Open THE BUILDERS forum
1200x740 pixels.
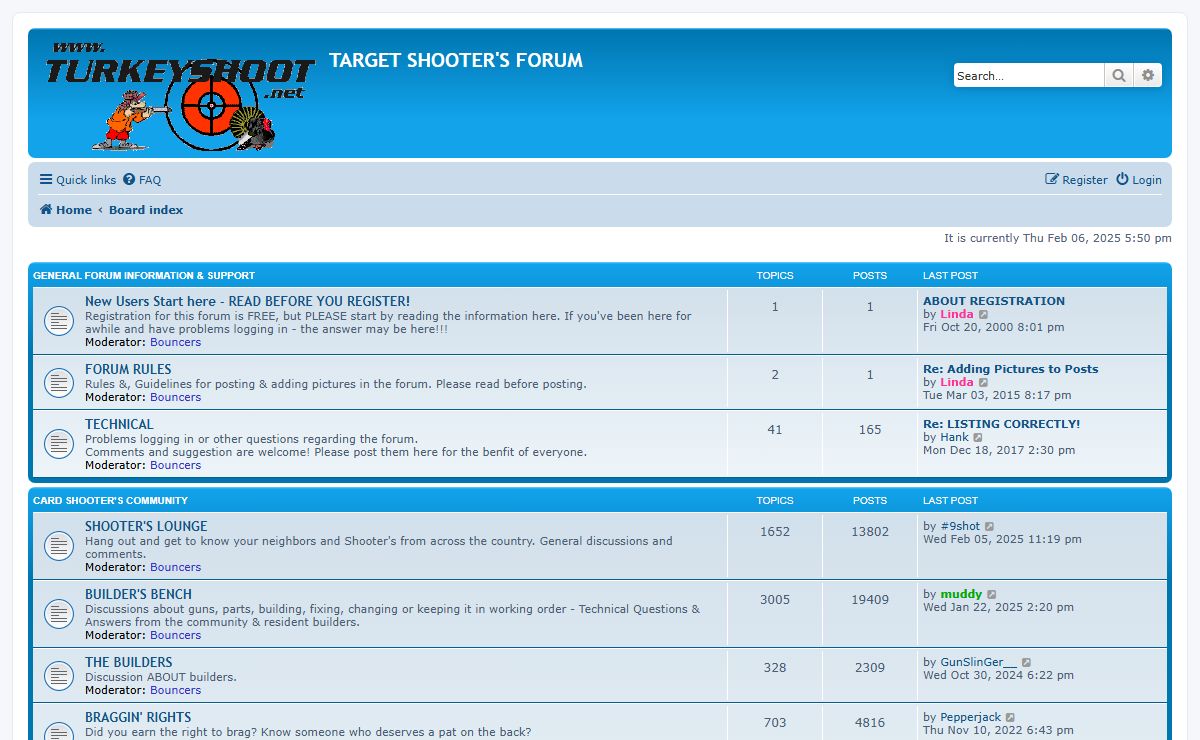128,662
